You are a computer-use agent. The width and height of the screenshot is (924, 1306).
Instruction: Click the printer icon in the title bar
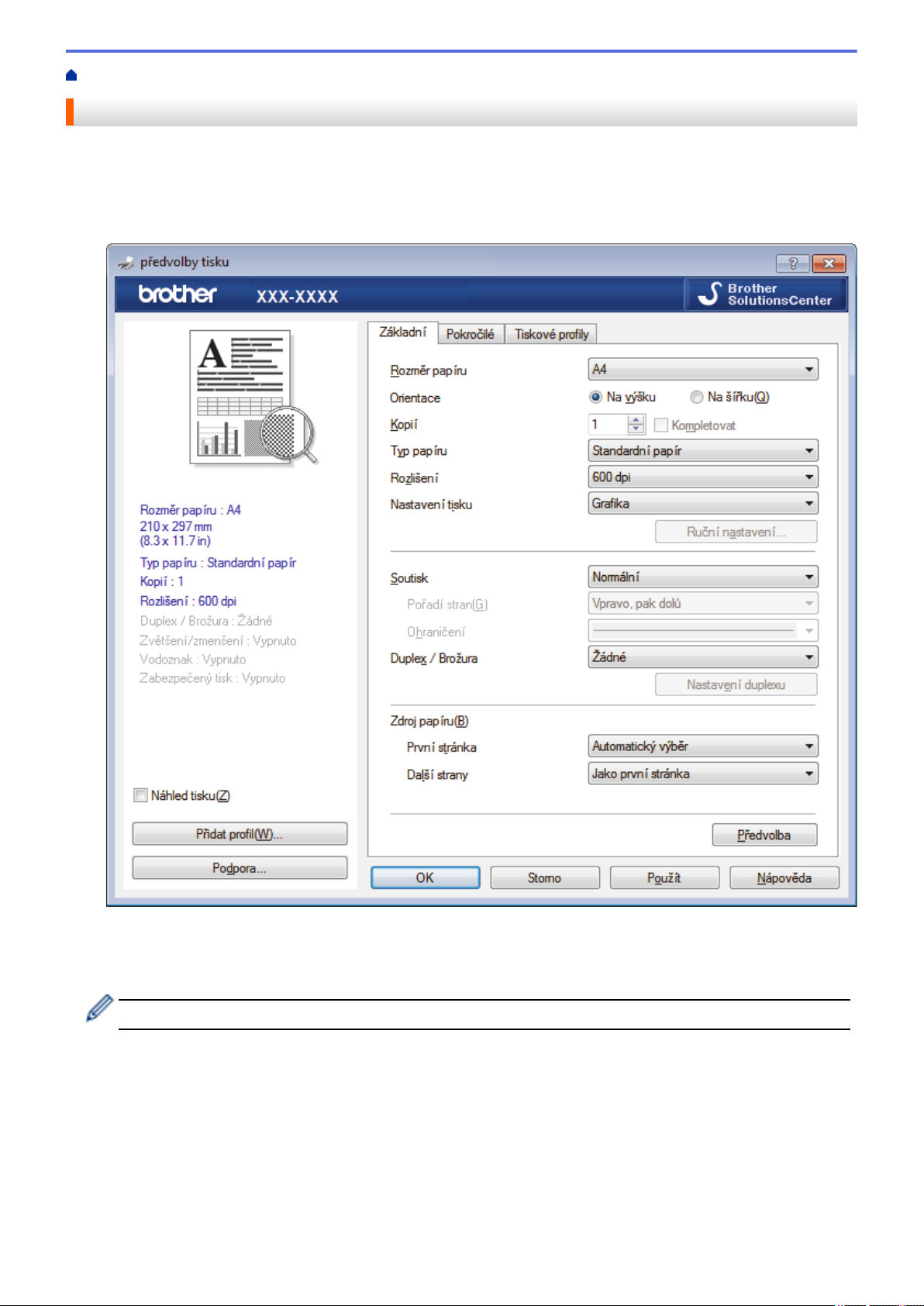click(126, 263)
